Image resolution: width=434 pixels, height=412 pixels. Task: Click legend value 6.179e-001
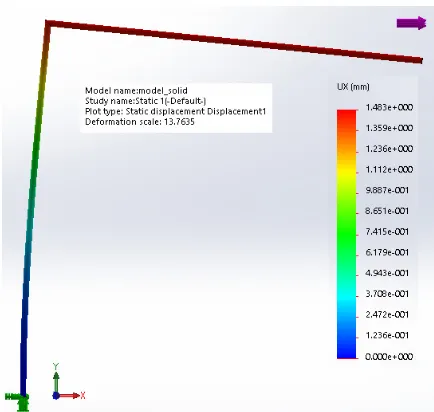point(387,252)
